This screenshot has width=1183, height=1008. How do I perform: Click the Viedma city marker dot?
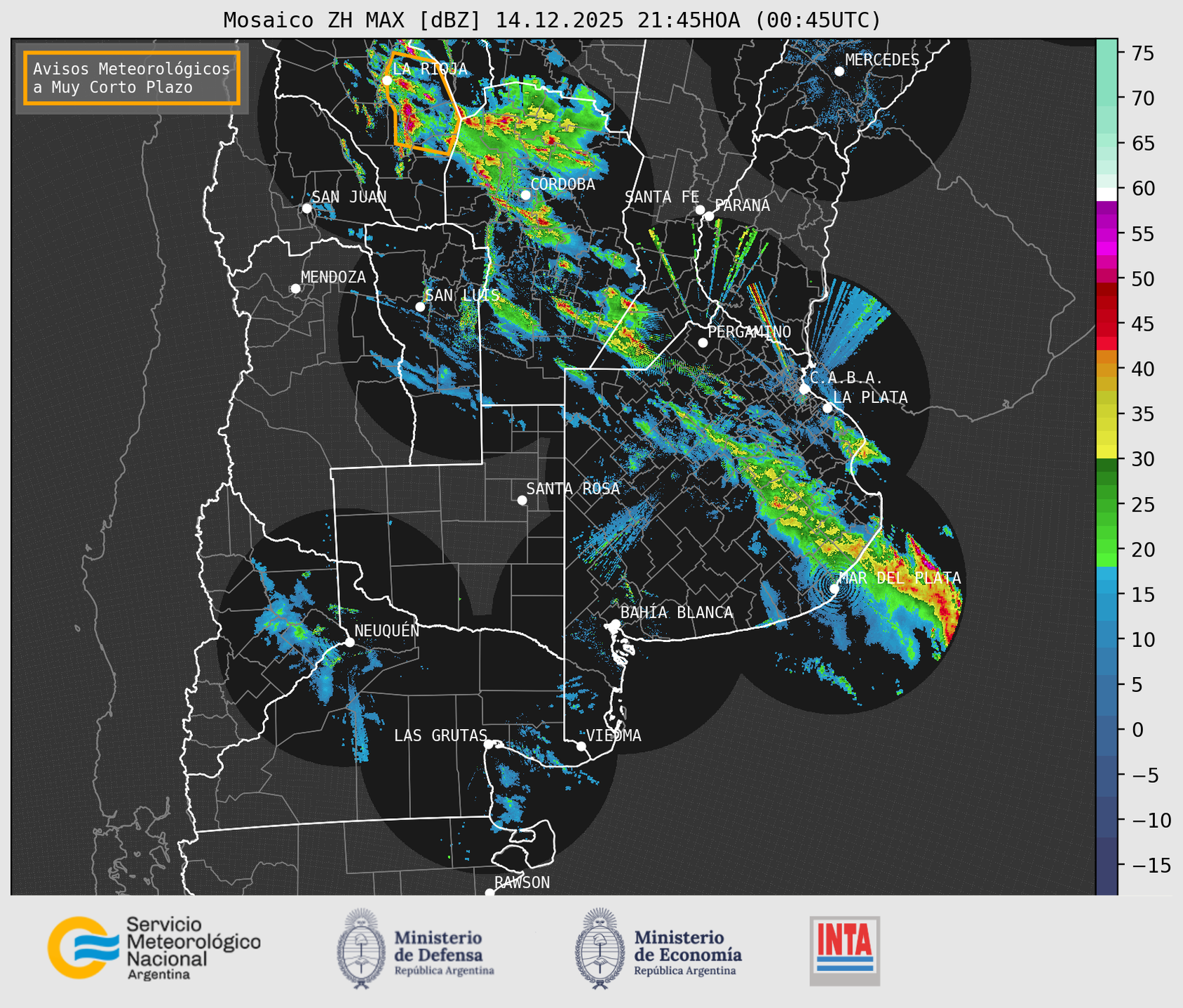point(581,746)
